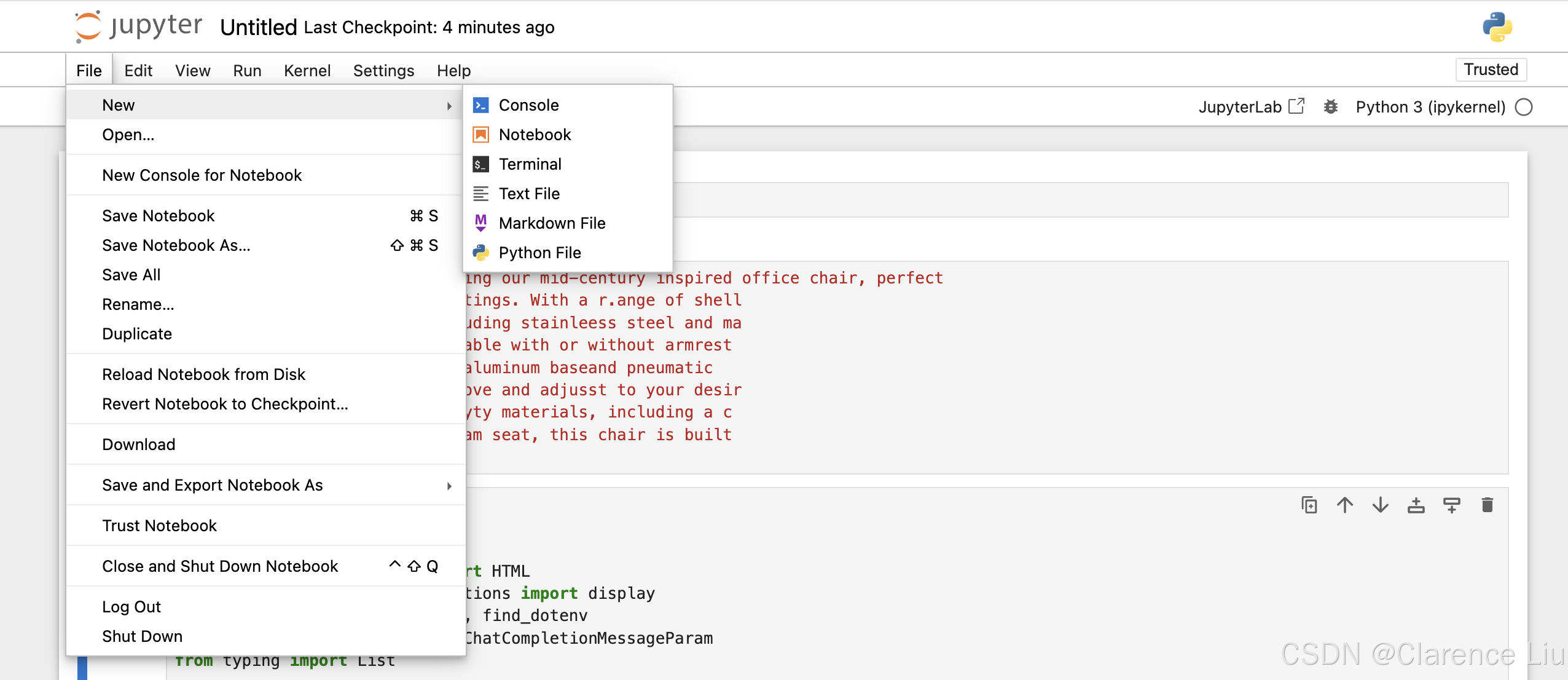Expand the New submenu arrow

[449, 106]
